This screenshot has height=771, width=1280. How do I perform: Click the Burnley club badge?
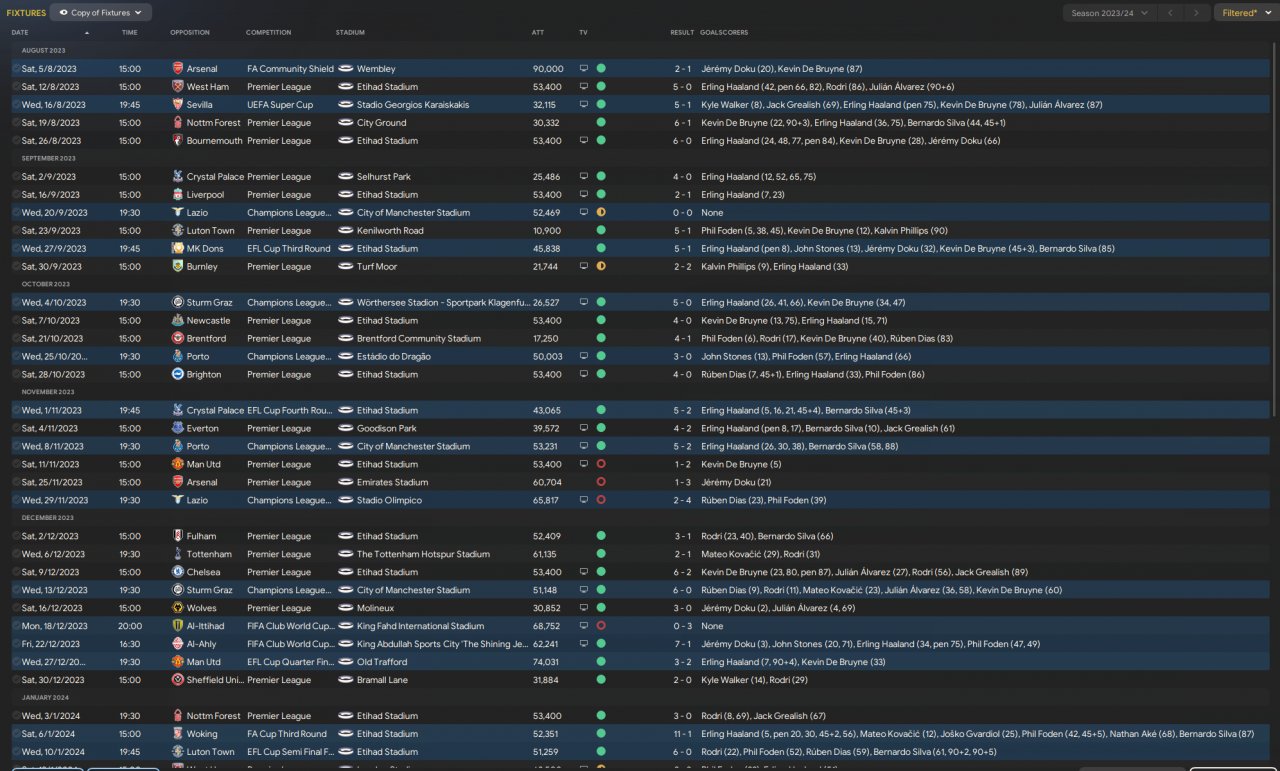click(x=178, y=267)
